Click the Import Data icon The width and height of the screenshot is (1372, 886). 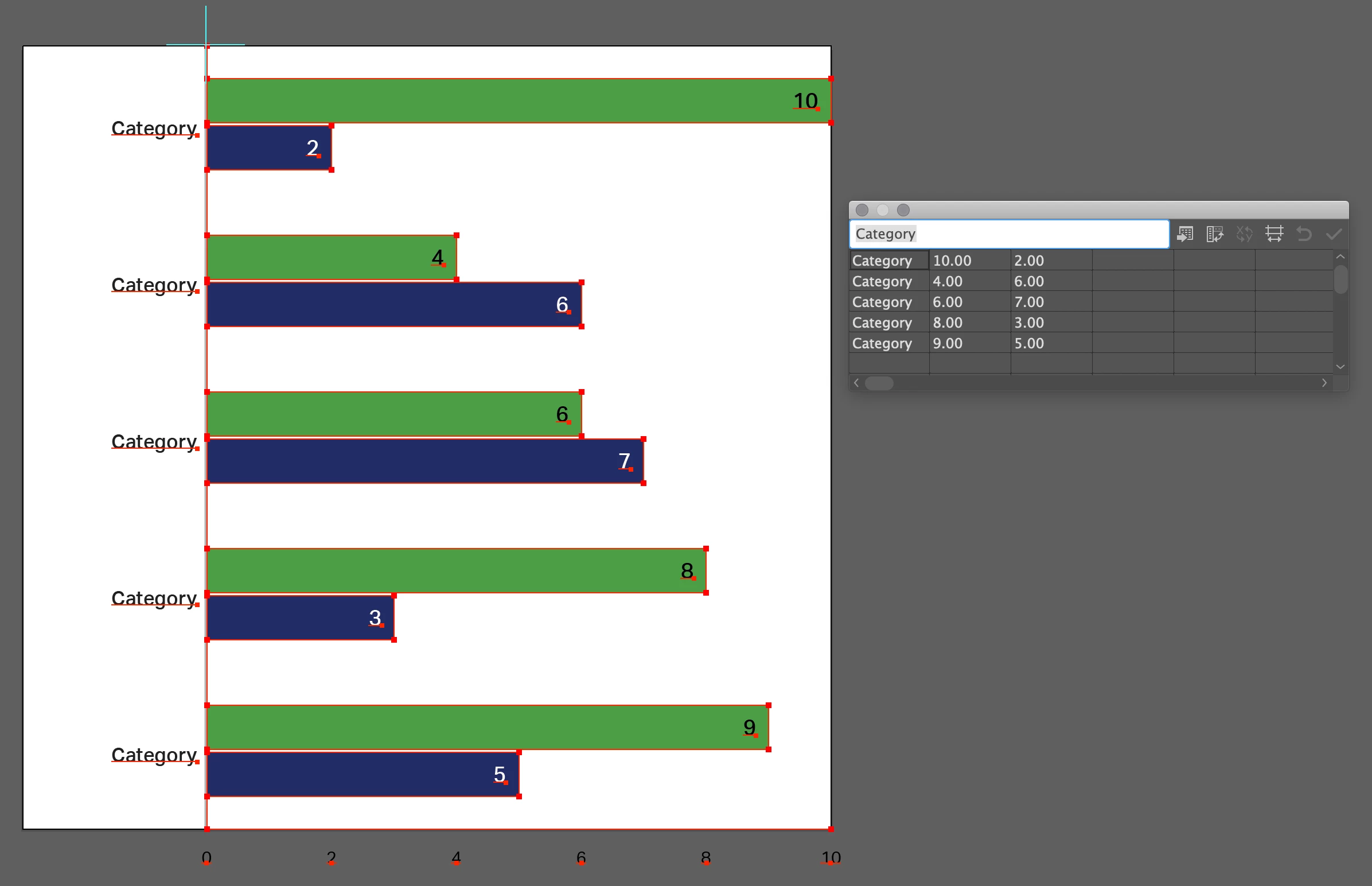(x=1184, y=234)
